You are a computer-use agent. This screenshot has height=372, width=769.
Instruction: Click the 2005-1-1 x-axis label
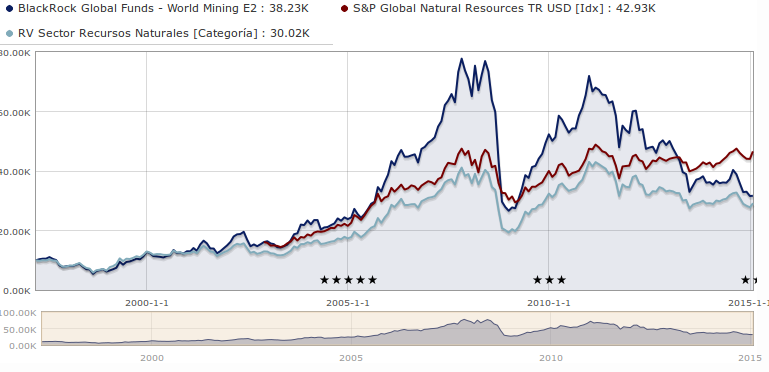pyautogui.click(x=348, y=303)
